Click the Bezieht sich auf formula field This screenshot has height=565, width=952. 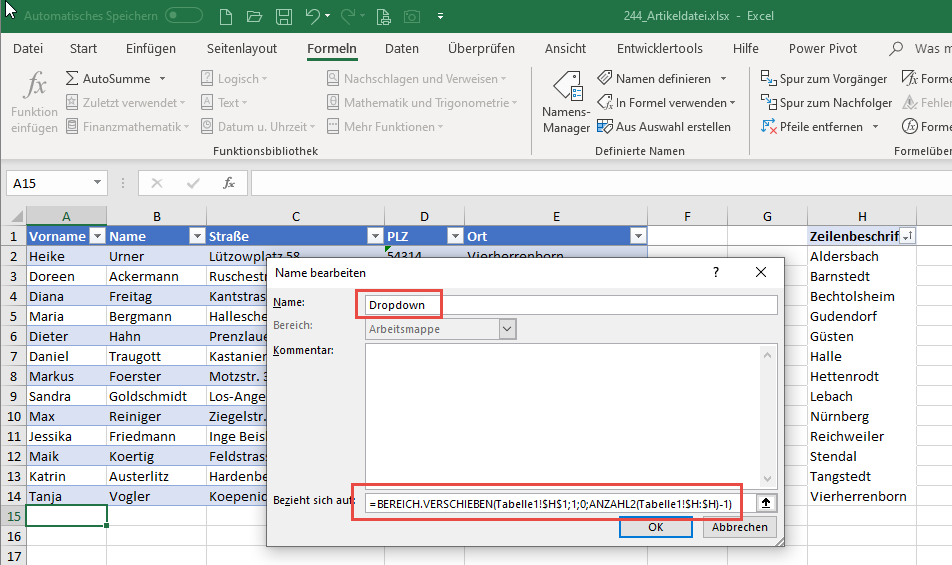coord(560,504)
